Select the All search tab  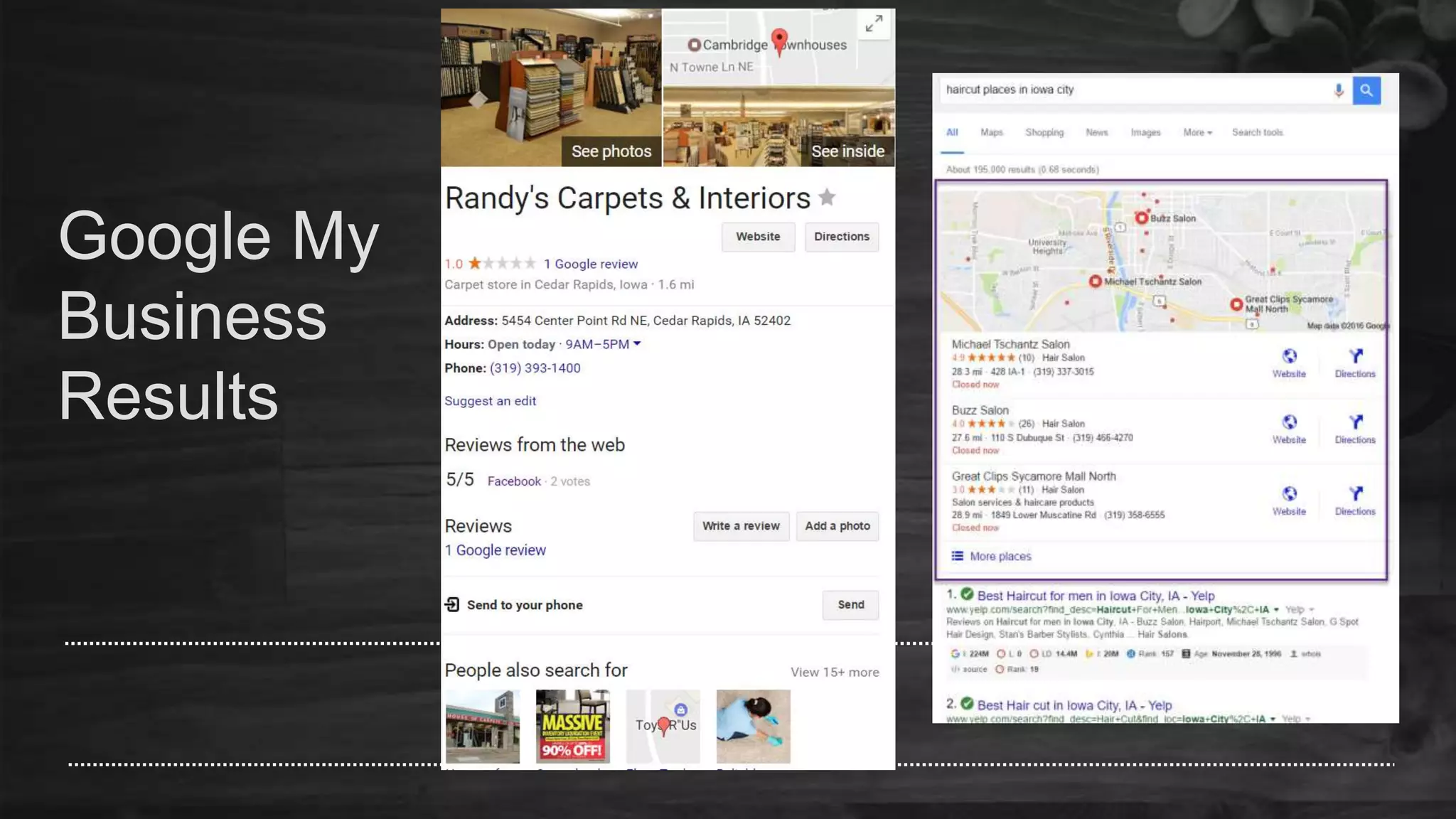tap(952, 132)
